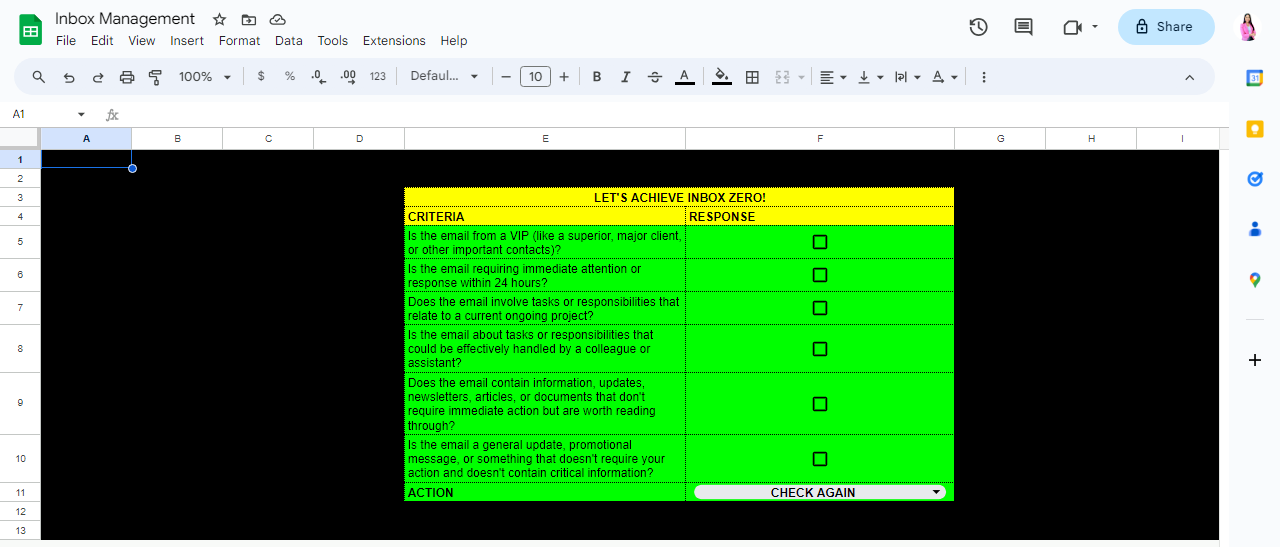Open the Insert menu

point(187,41)
